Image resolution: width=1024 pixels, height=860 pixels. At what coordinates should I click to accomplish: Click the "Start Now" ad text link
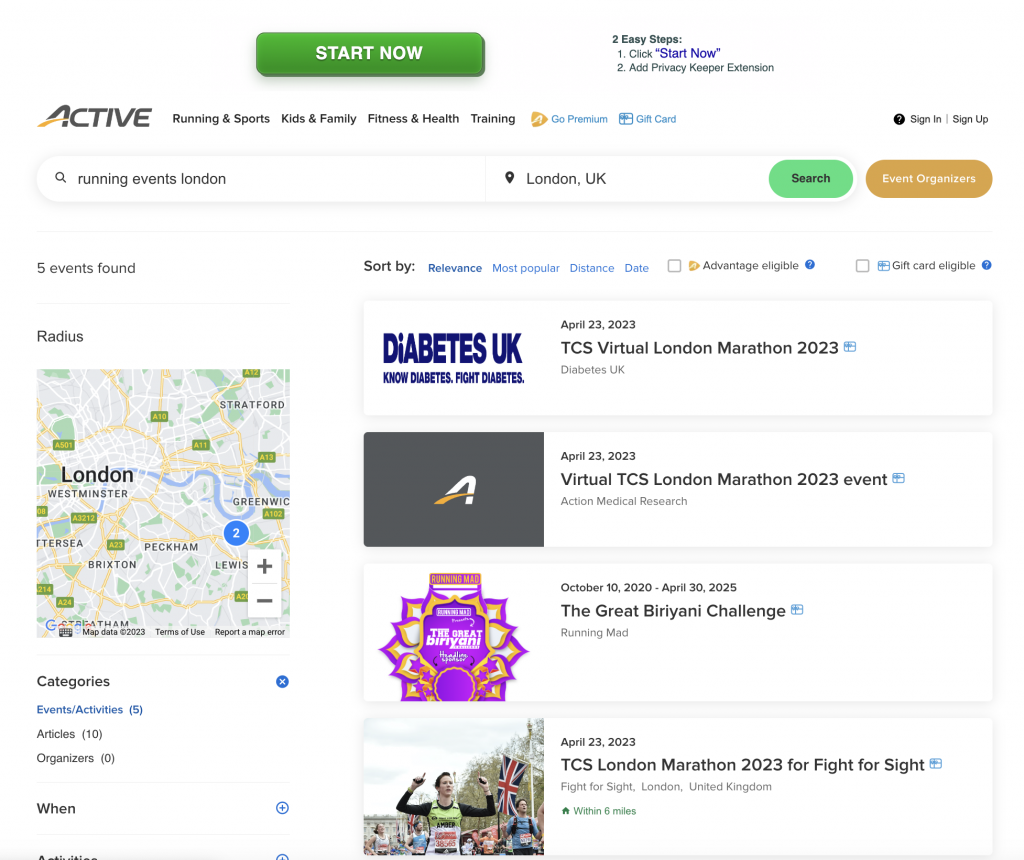click(688, 53)
